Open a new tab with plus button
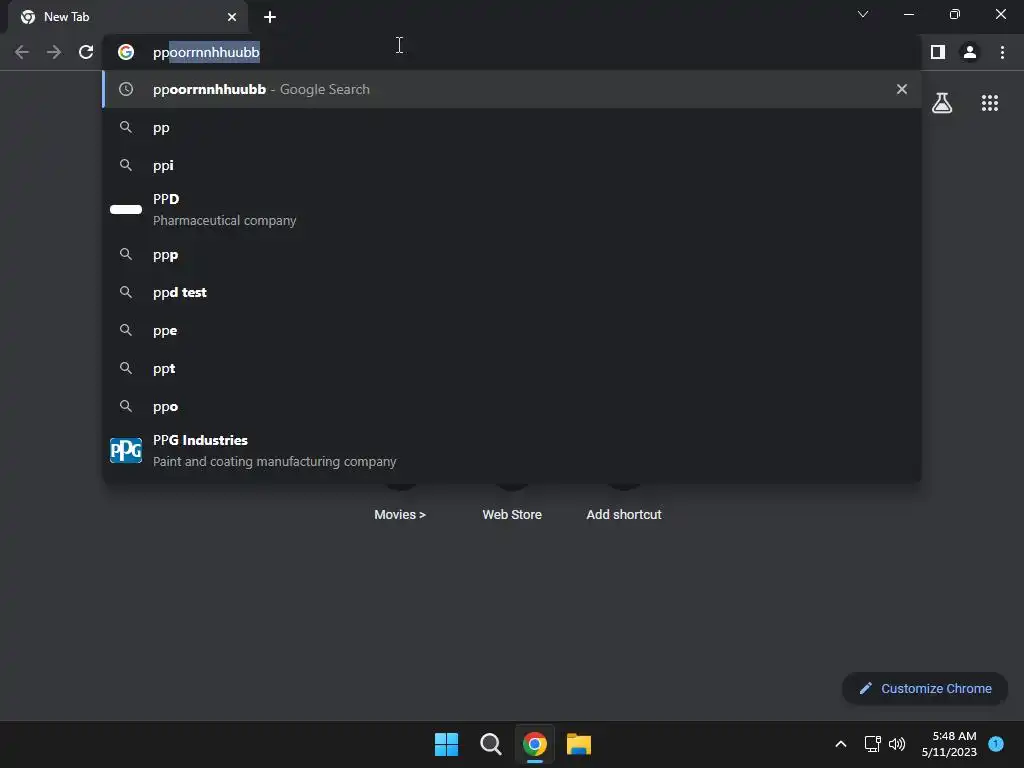Screen dimensions: 1024x768 click(x=270, y=17)
